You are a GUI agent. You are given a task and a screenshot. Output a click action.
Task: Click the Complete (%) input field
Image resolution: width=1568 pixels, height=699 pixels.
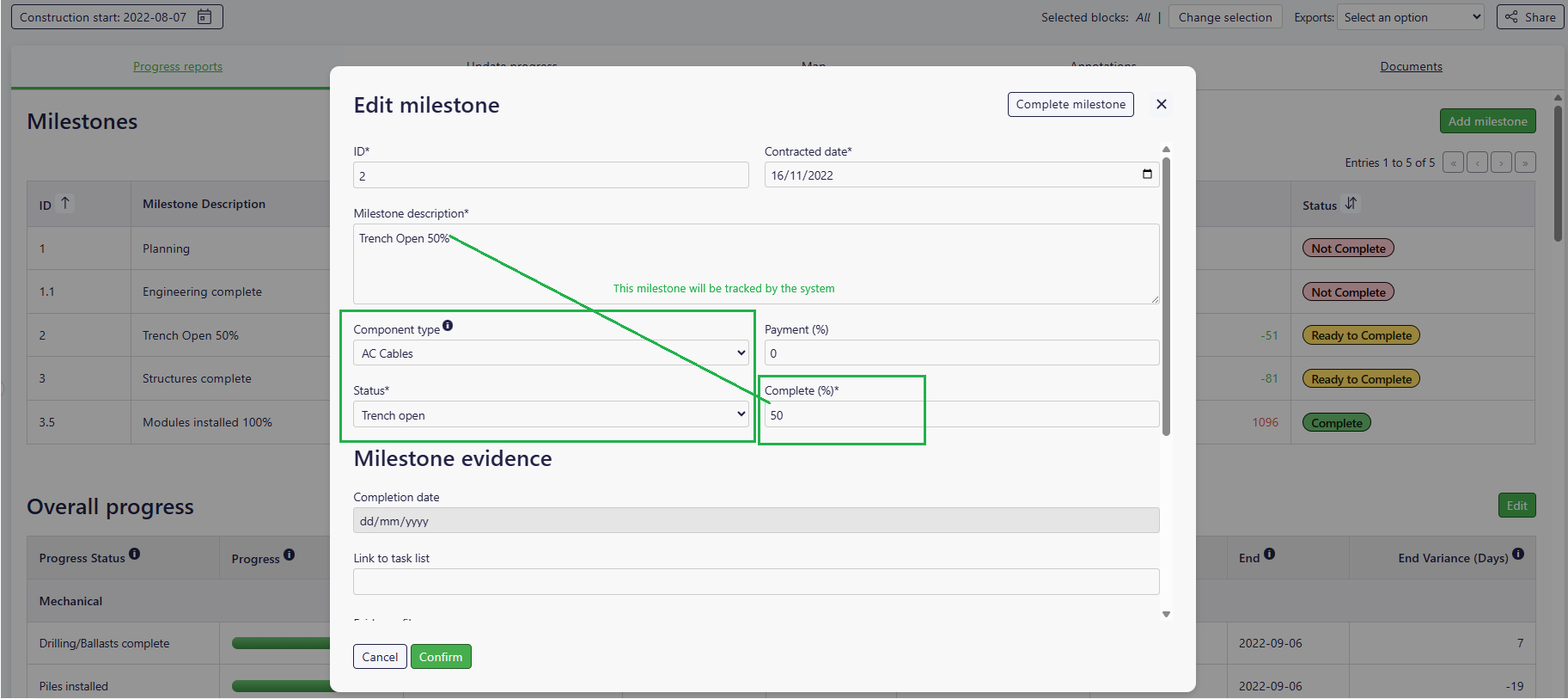[961, 415]
